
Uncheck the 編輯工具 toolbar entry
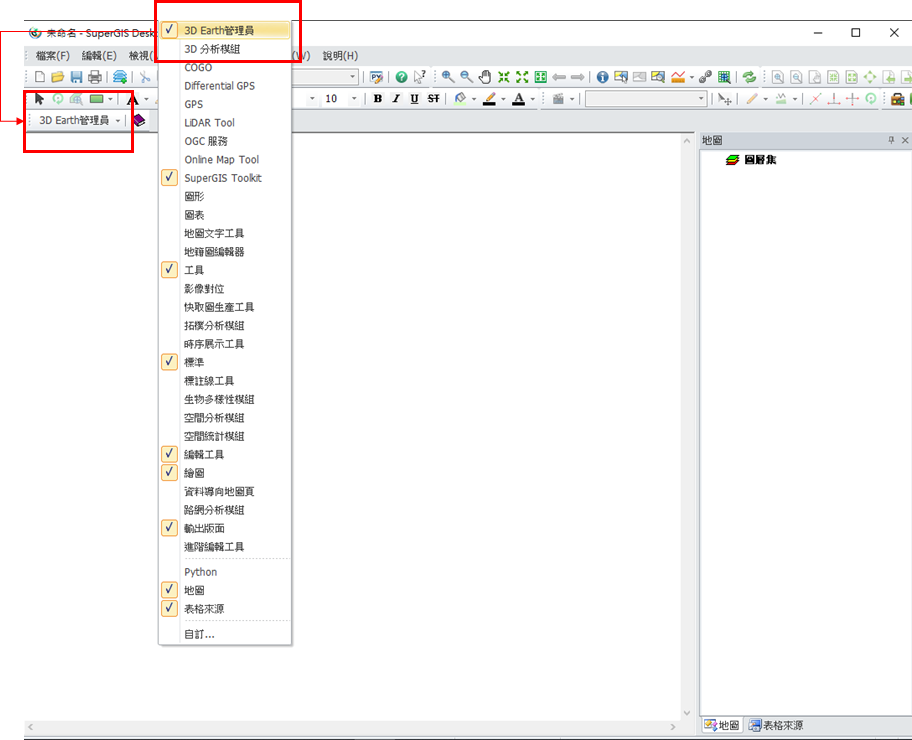pyautogui.click(x=225, y=454)
